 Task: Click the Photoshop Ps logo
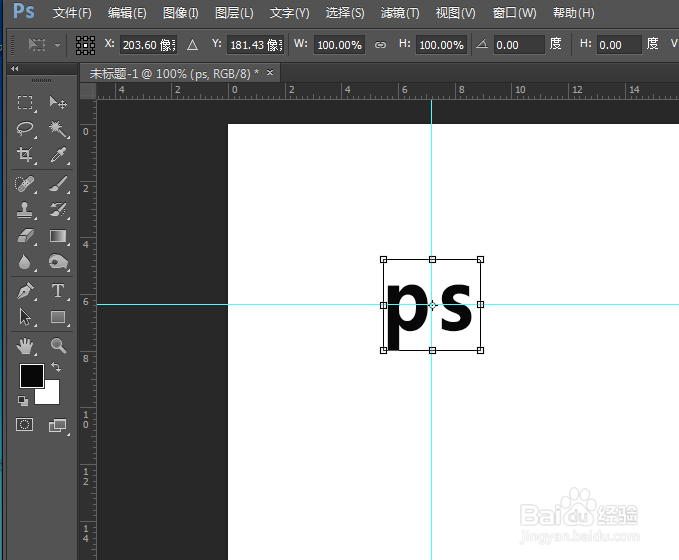coord(23,11)
